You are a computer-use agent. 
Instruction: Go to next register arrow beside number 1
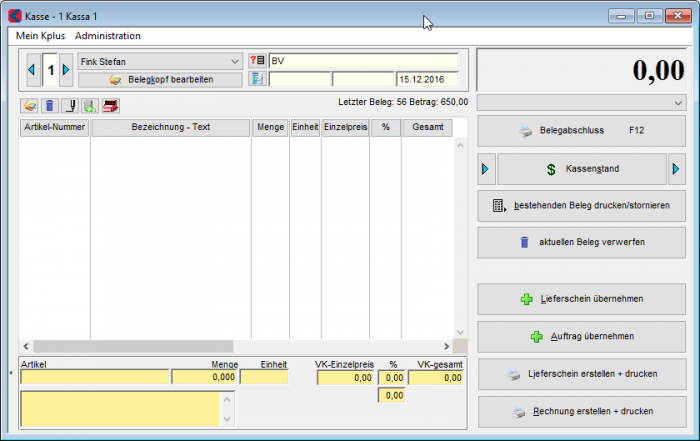pyautogui.click(x=66, y=70)
